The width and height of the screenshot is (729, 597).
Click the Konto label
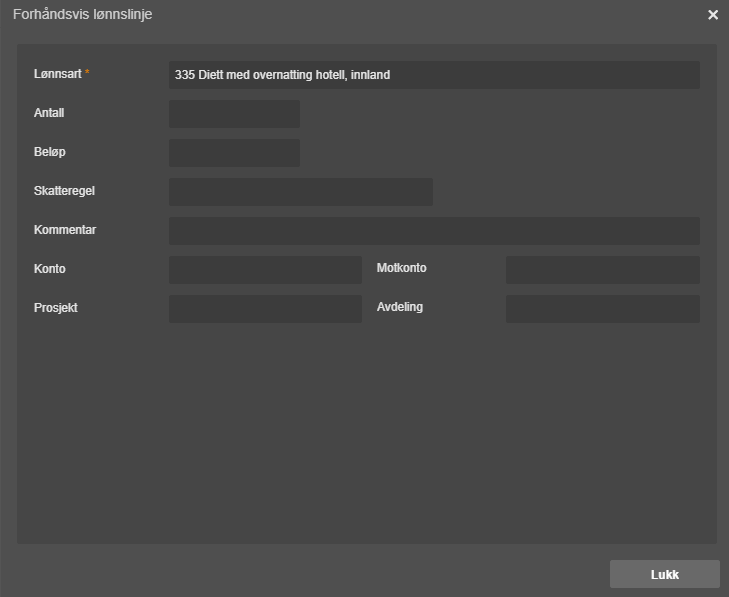(x=50, y=269)
